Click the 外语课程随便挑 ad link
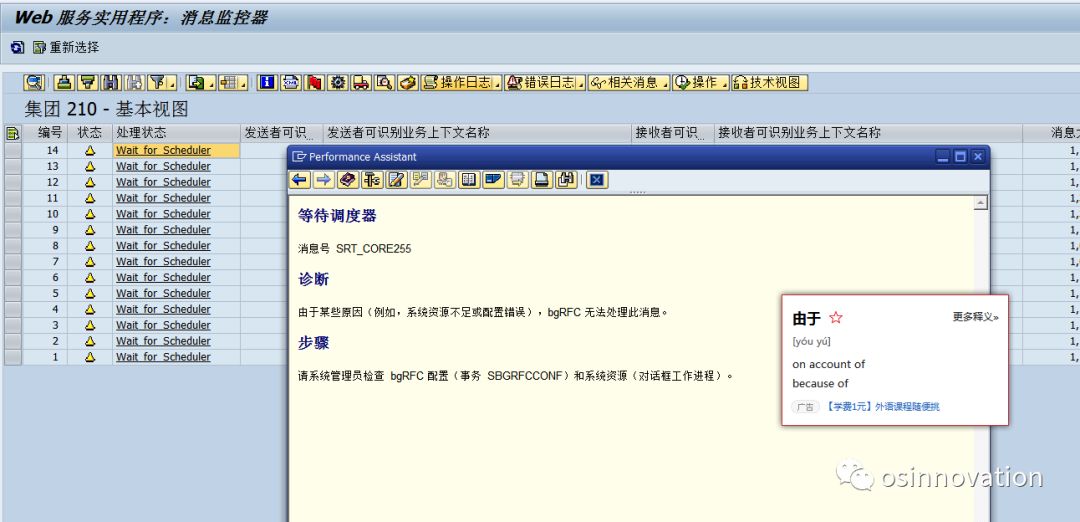 [x=907, y=406]
